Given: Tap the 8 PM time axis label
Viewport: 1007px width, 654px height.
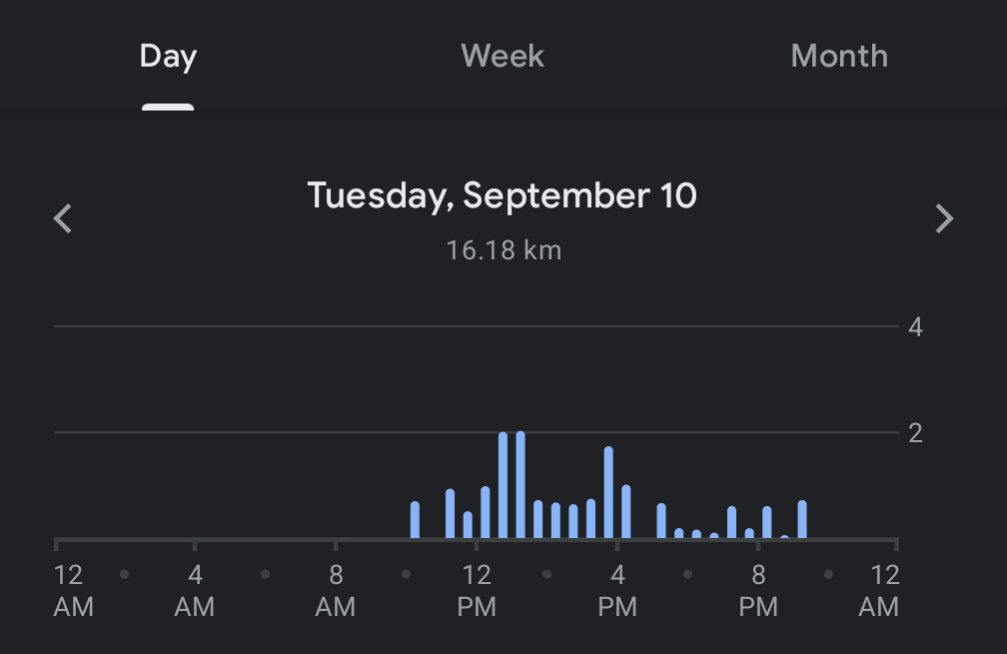Looking at the screenshot, I should coord(758,591).
